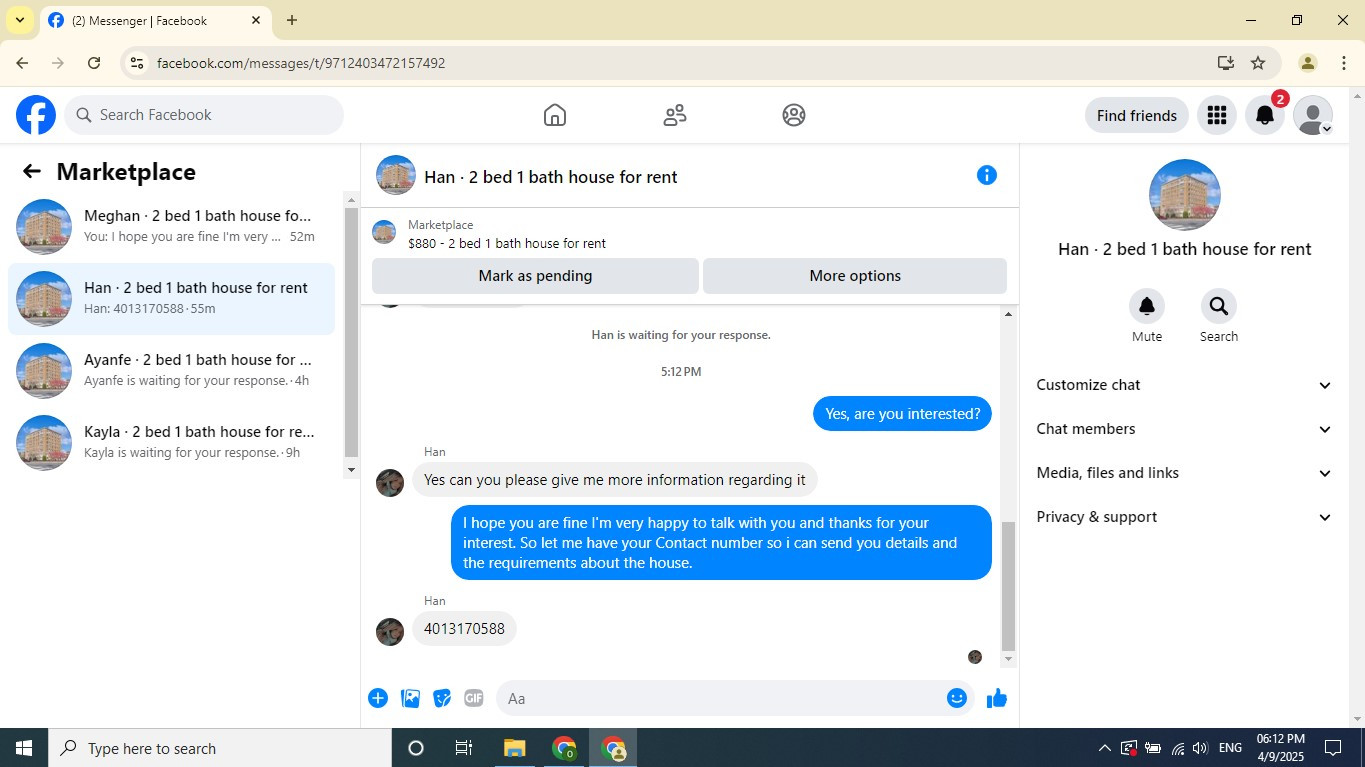The image size is (1365, 767).
Task: Select Han's conversation in list
Action: (172, 299)
